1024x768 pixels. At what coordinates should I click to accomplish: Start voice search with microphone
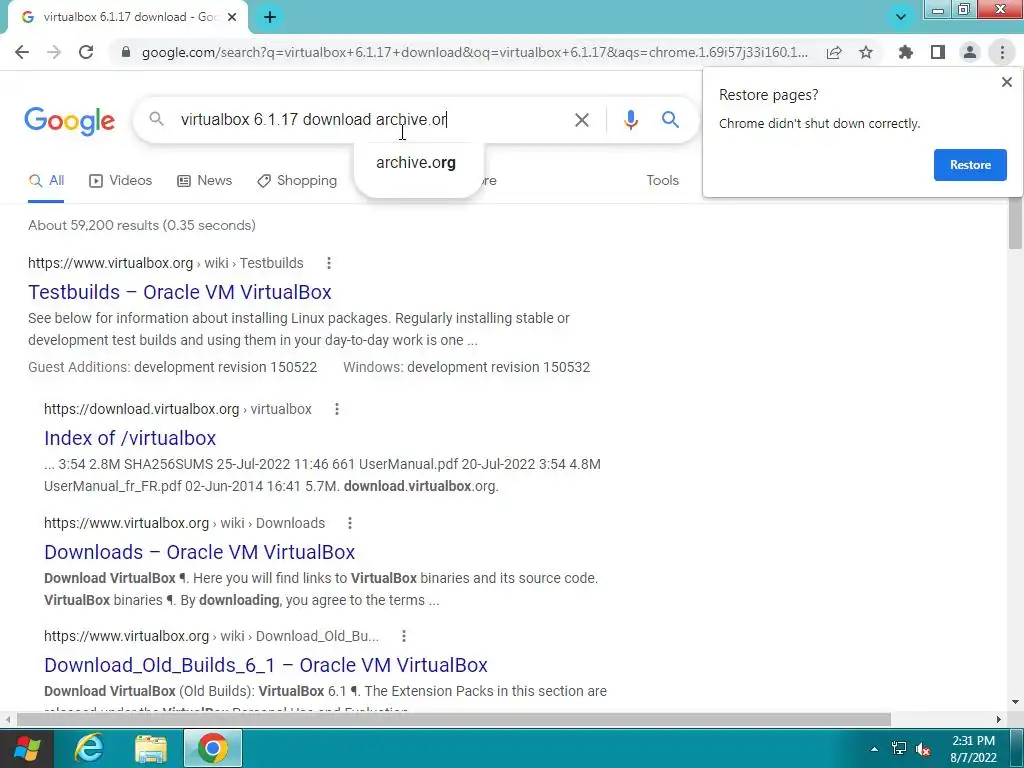tap(630, 120)
